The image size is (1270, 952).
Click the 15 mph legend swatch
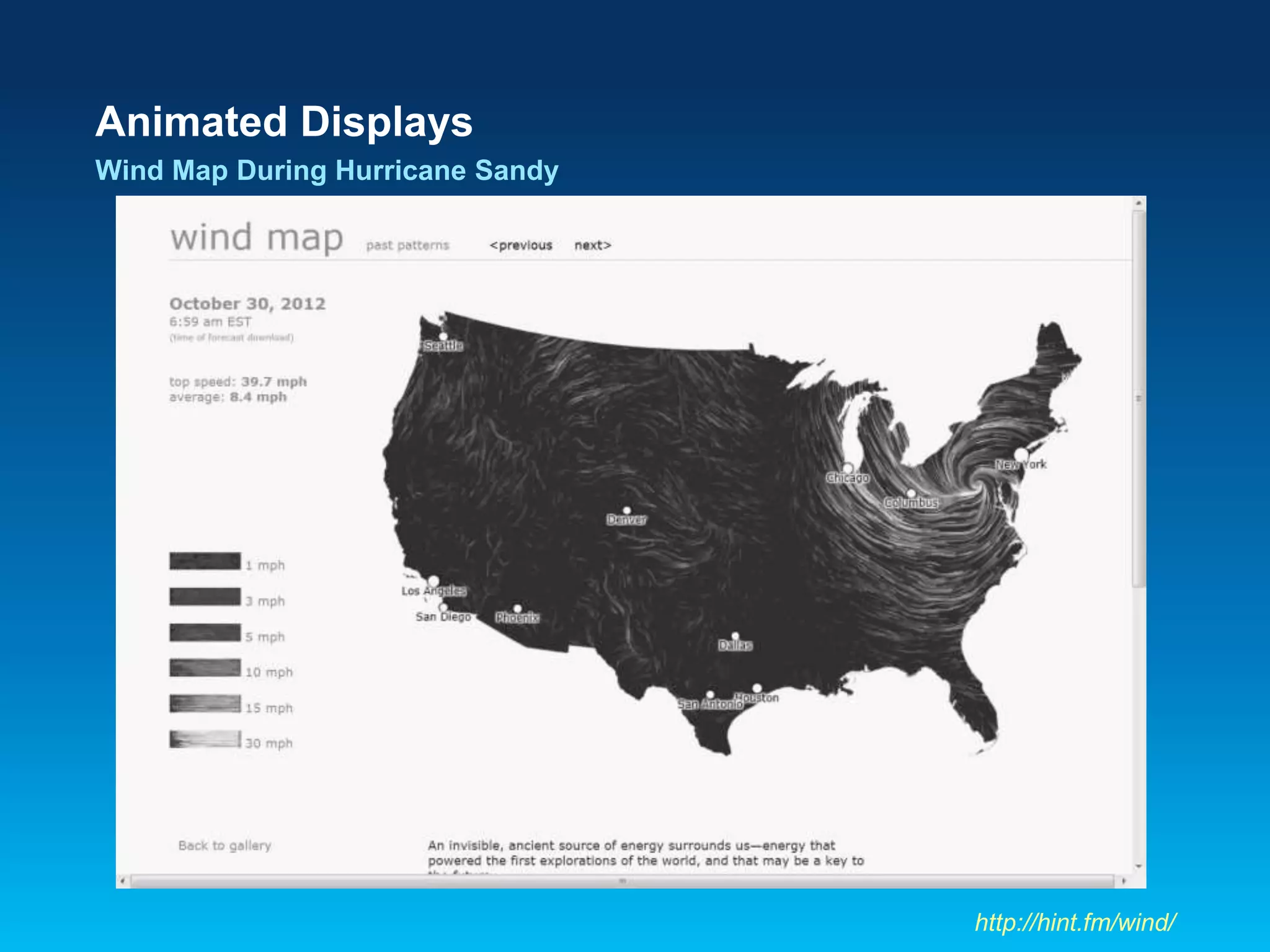point(205,703)
